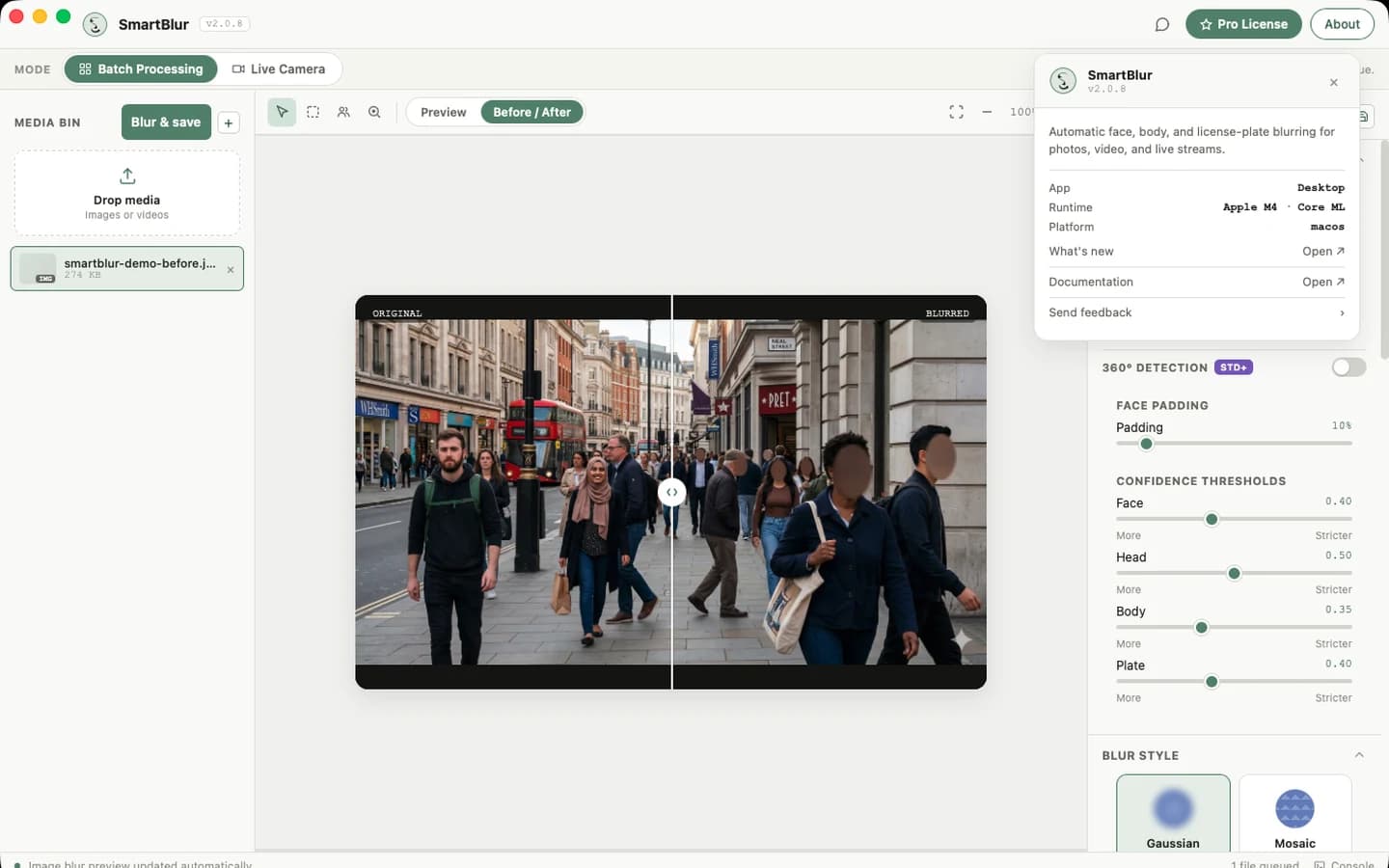The image size is (1389, 868).
Task: Click Padding value 10%
Action: click(x=1342, y=425)
